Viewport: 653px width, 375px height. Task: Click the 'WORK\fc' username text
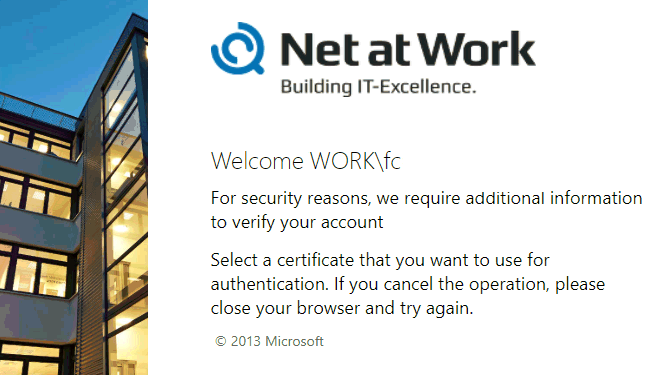[355, 161]
